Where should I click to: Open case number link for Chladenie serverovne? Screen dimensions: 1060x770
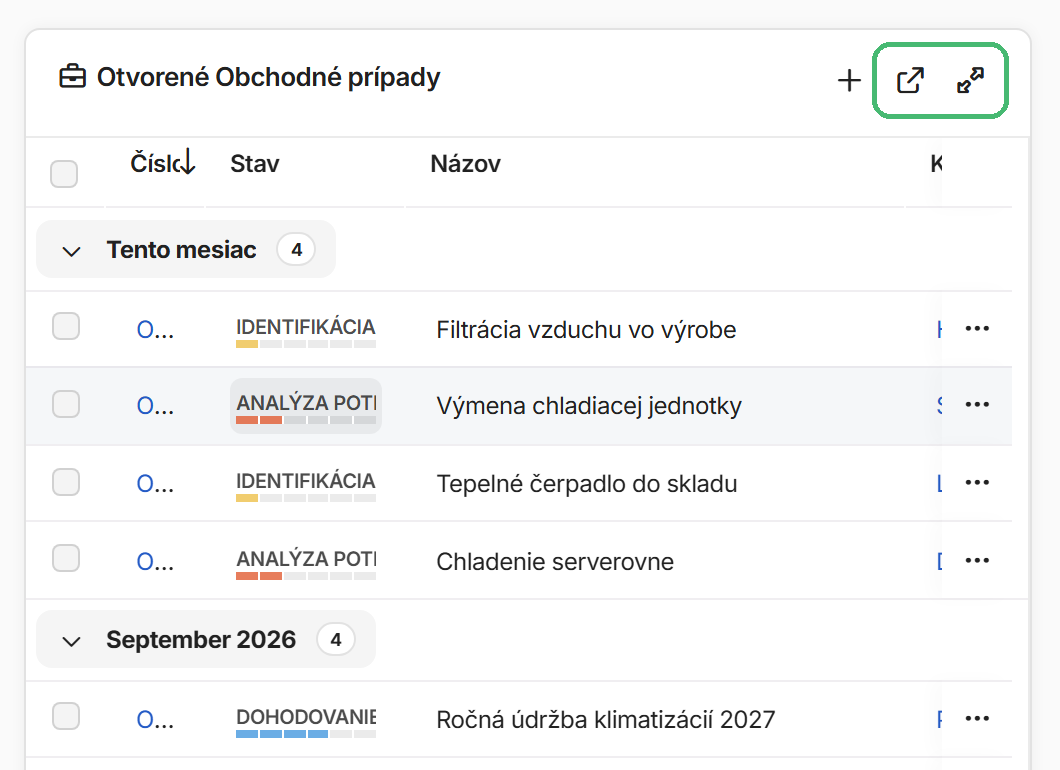coord(155,562)
